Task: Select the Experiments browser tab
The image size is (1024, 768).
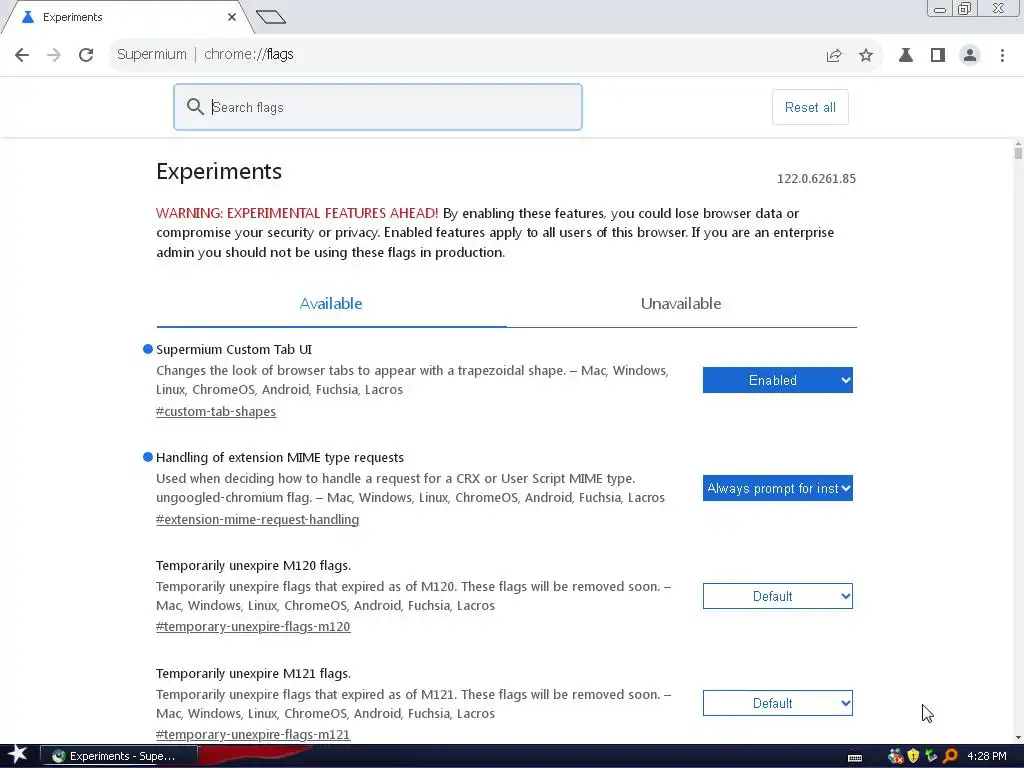Action: point(127,17)
